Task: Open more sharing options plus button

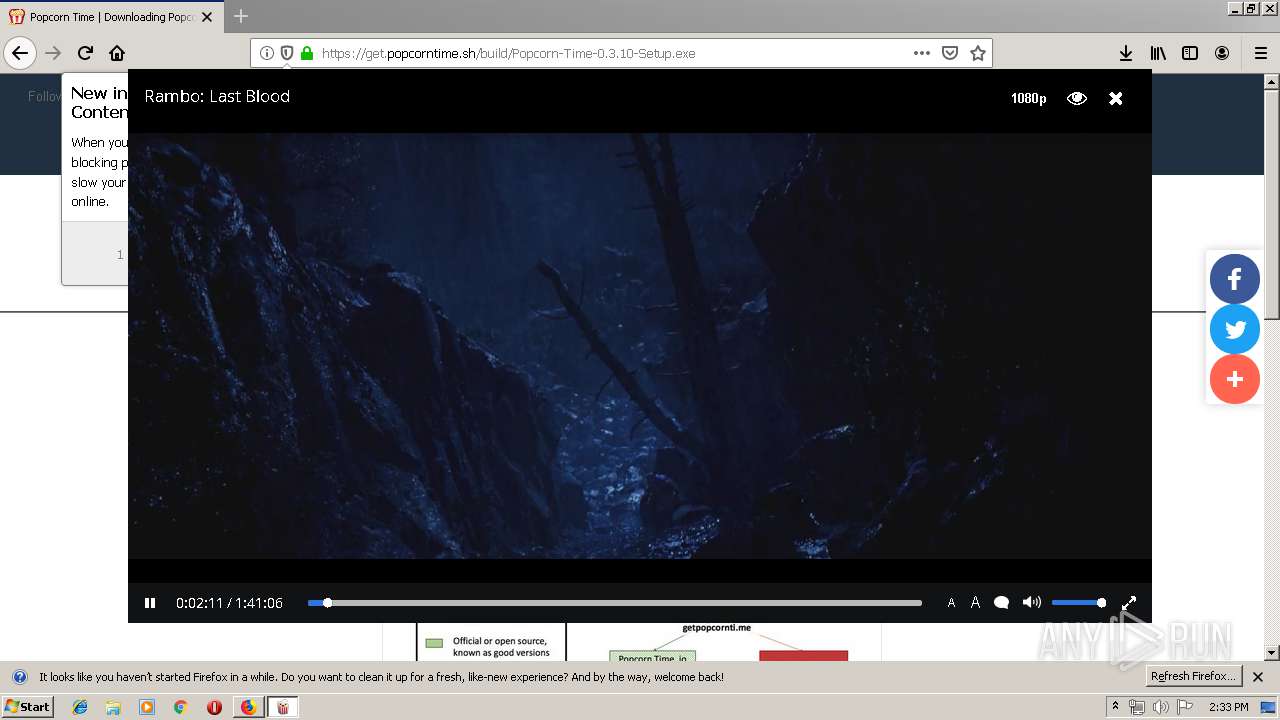Action: click(x=1235, y=379)
